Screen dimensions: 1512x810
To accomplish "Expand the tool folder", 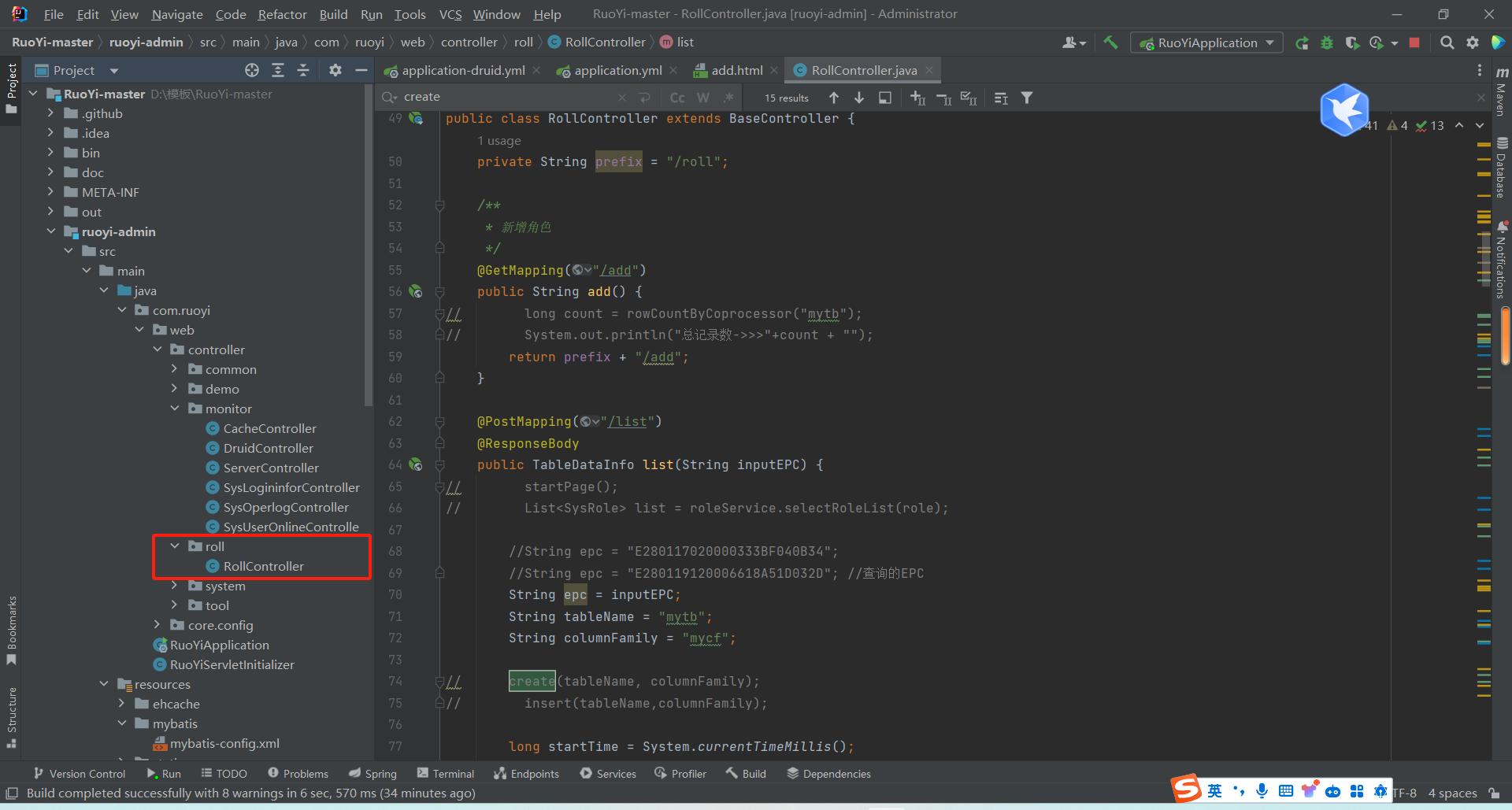I will coord(175,605).
